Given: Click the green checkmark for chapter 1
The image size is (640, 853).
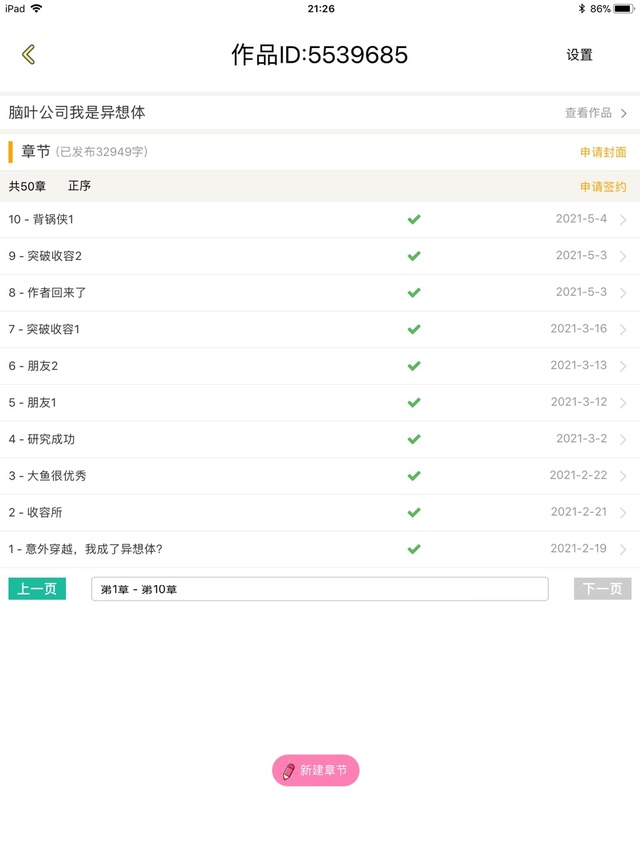Looking at the screenshot, I should 414,549.
